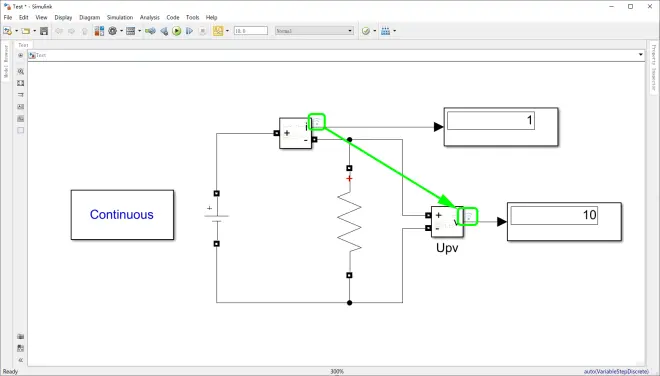Image resolution: width=660 pixels, height=376 pixels.
Task: Select the Continuous powergui block
Action: click(x=122, y=215)
